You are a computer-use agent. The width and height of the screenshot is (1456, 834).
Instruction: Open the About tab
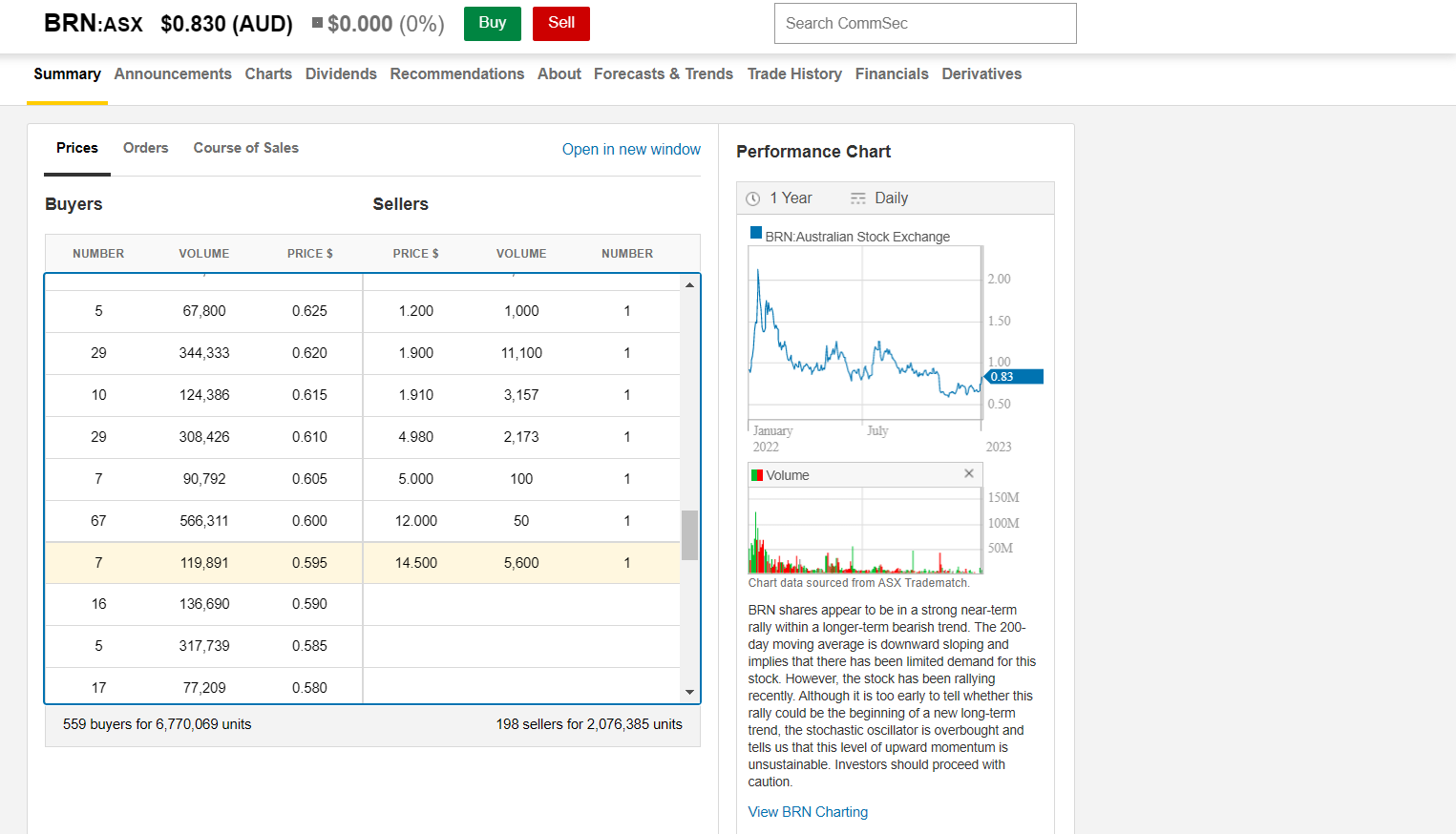[559, 74]
